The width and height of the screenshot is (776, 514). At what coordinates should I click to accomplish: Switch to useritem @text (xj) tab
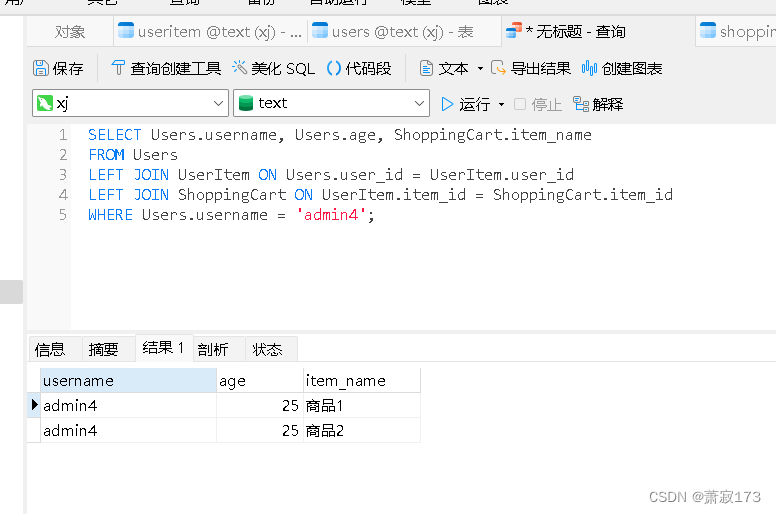click(210, 32)
